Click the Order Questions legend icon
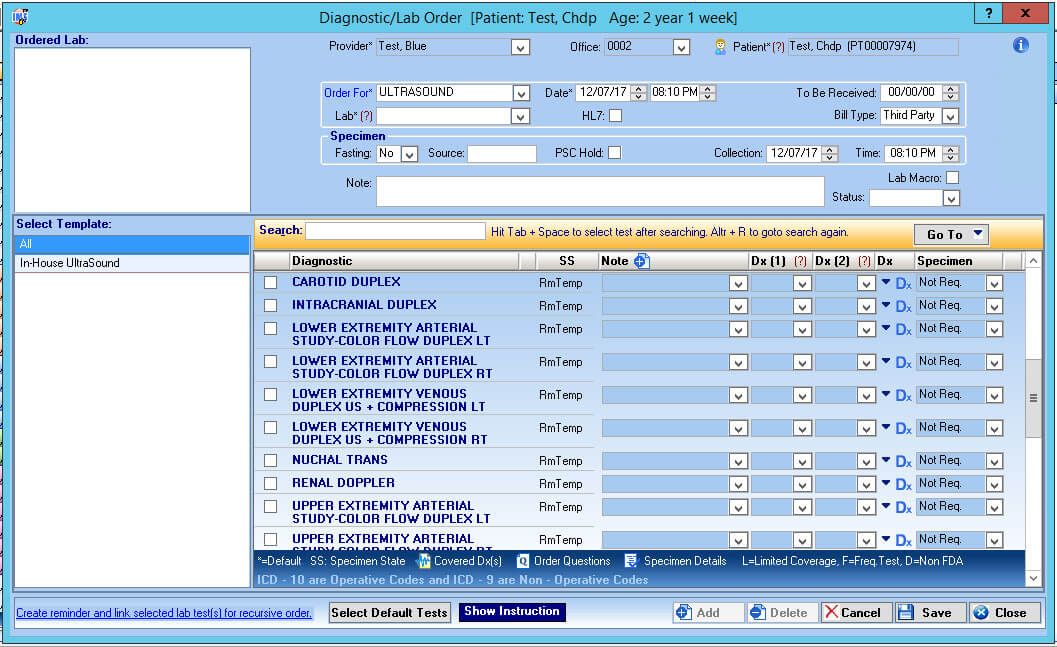The image size is (1057, 647). 522,561
